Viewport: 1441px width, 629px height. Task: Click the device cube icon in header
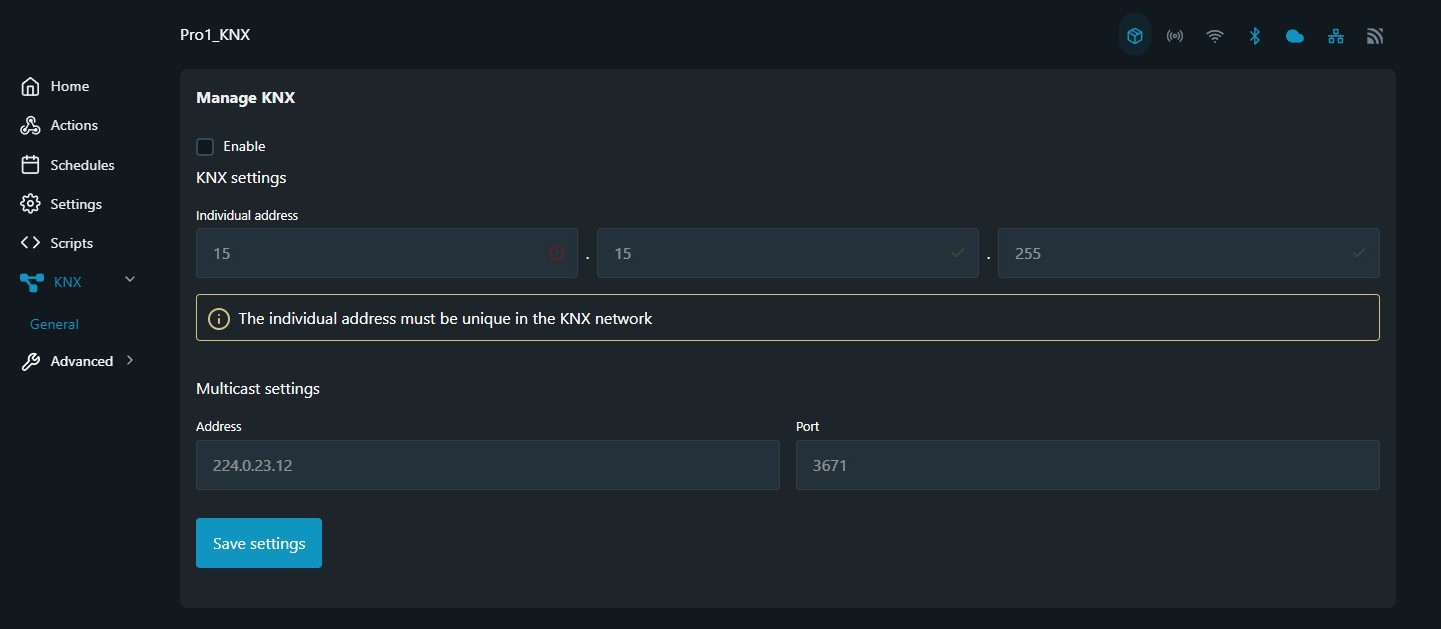coord(1135,36)
